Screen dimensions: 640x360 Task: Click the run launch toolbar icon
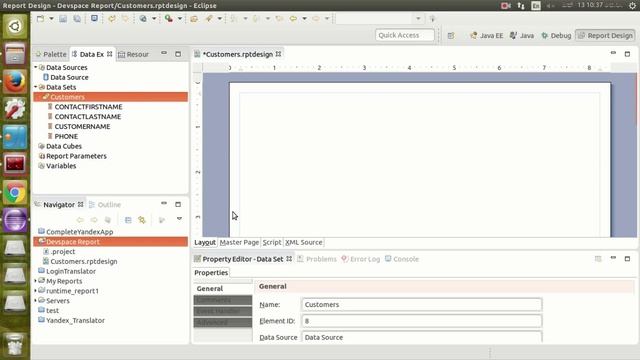pos(169,19)
